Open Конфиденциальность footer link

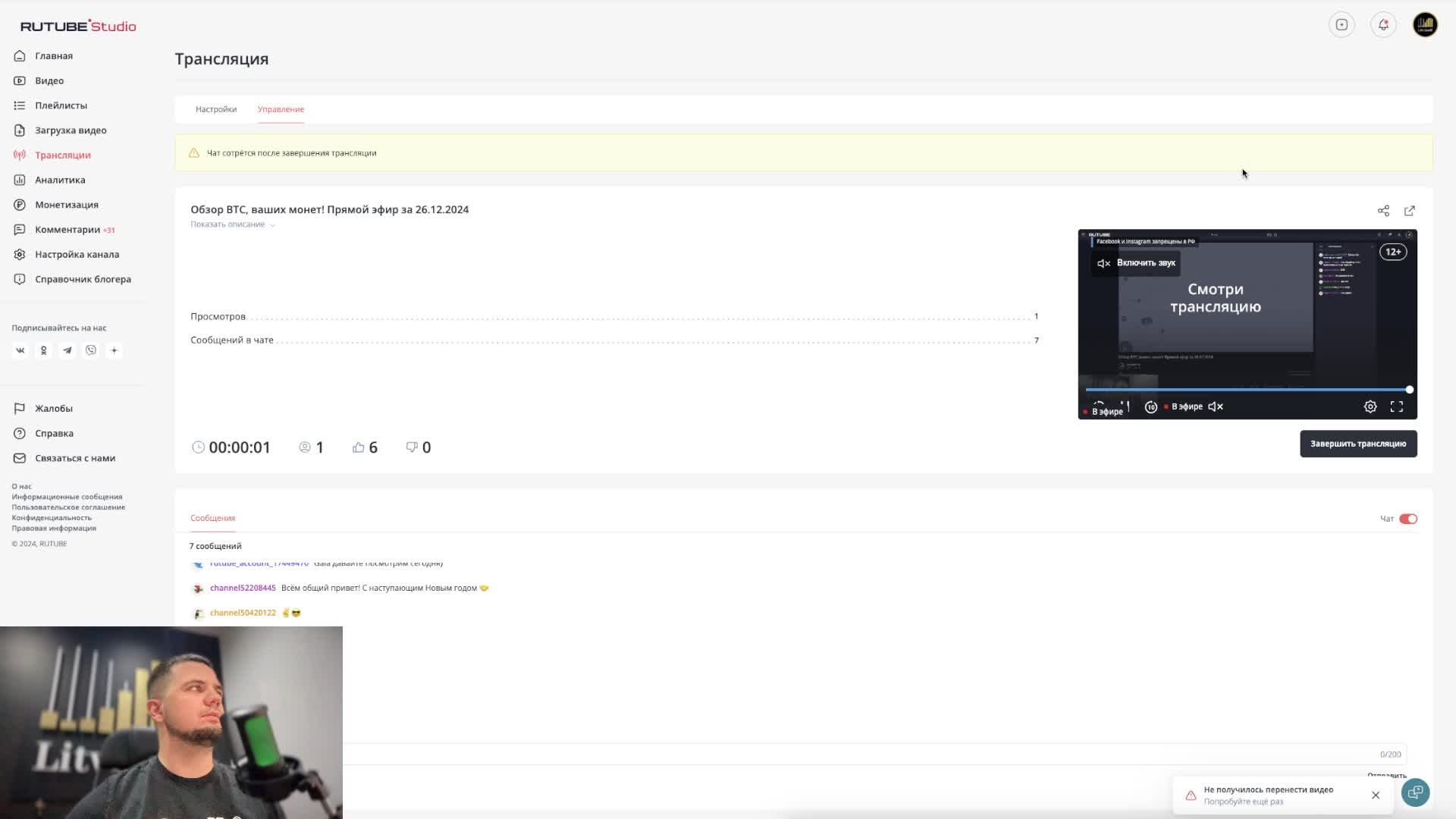(52, 518)
